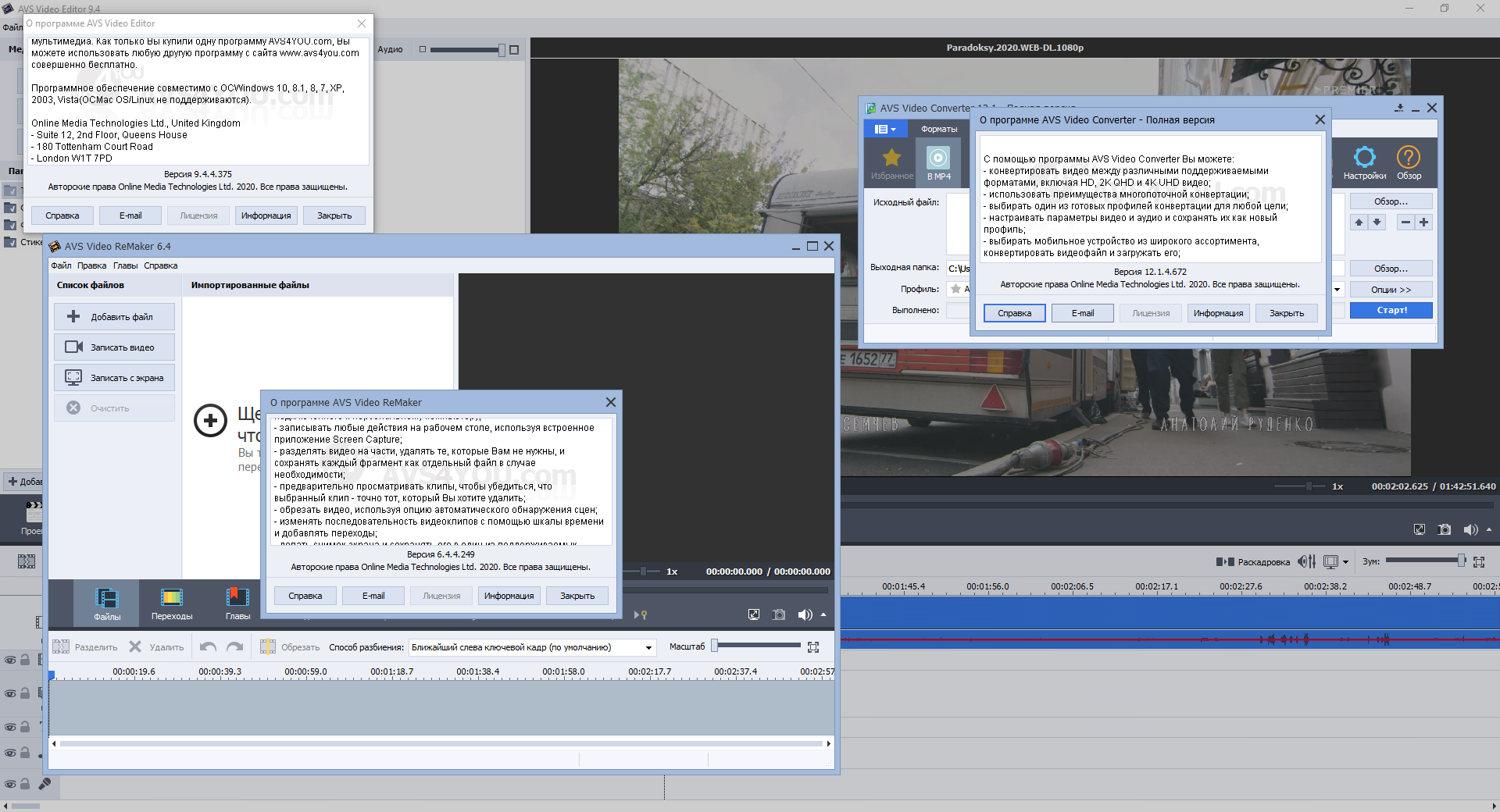Viewport: 1500px width, 812px height.
Task: Switch to the Форматы tab in Video Converter
Action: (x=938, y=130)
